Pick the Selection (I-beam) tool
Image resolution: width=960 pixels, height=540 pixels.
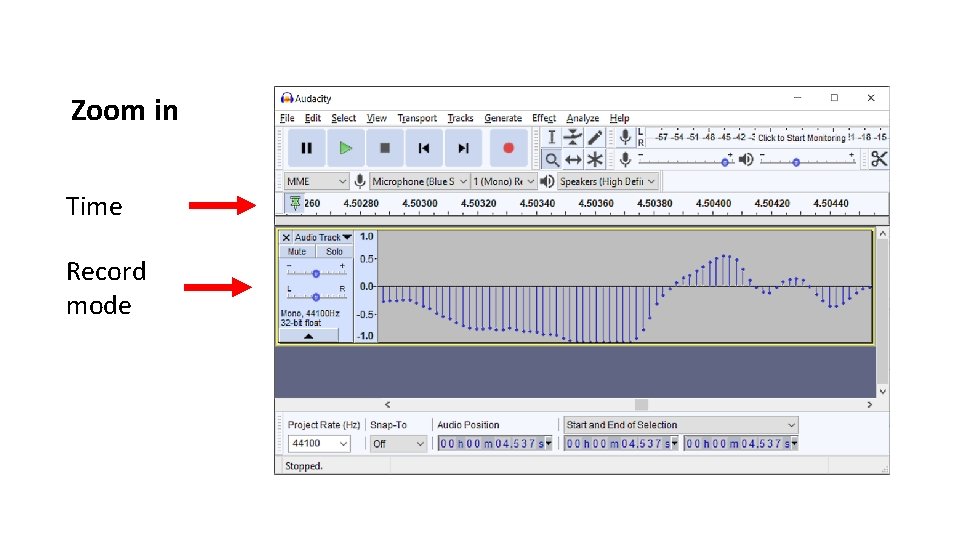(x=552, y=138)
